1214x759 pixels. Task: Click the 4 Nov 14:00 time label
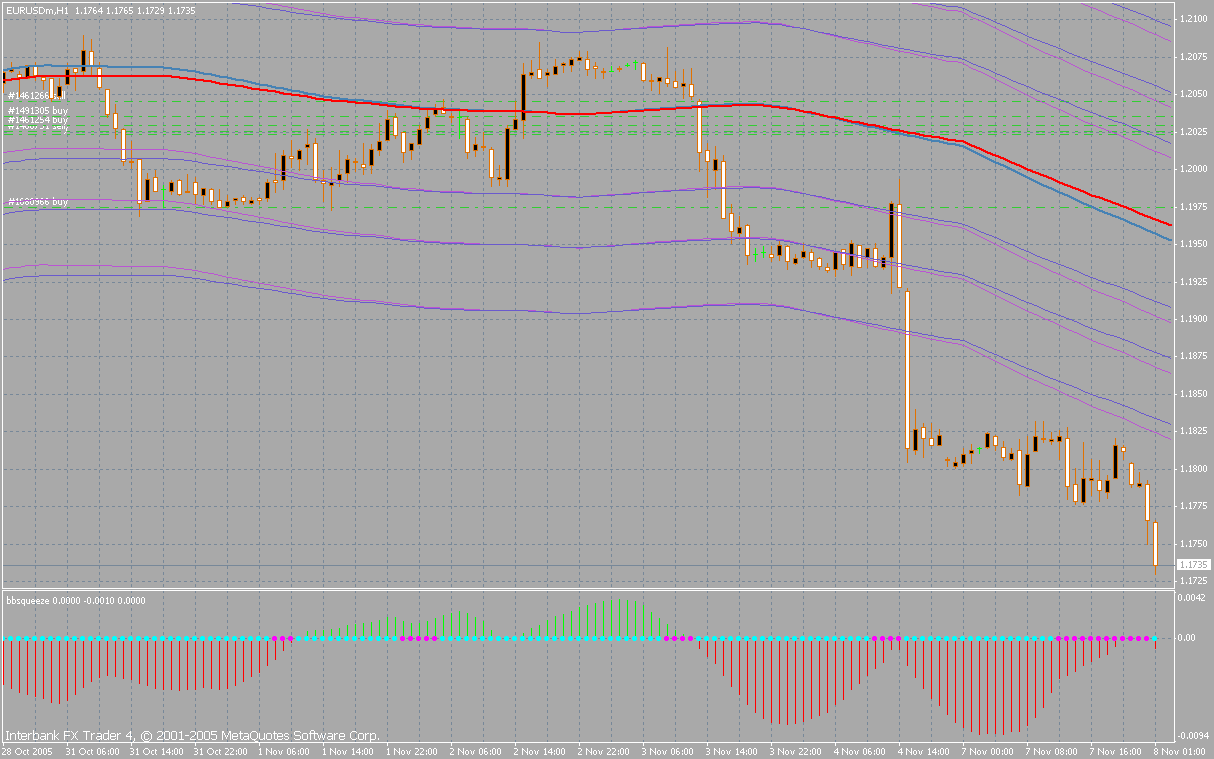(925, 751)
